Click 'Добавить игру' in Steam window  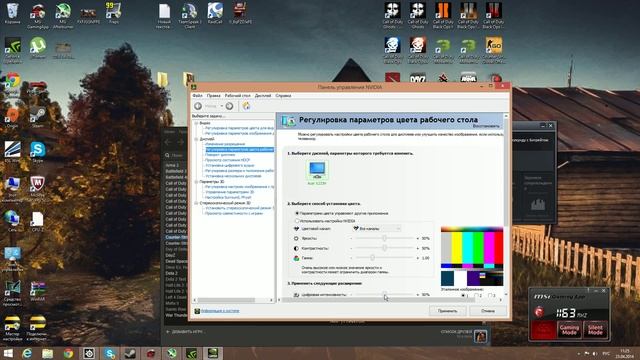(x=183, y=332)
